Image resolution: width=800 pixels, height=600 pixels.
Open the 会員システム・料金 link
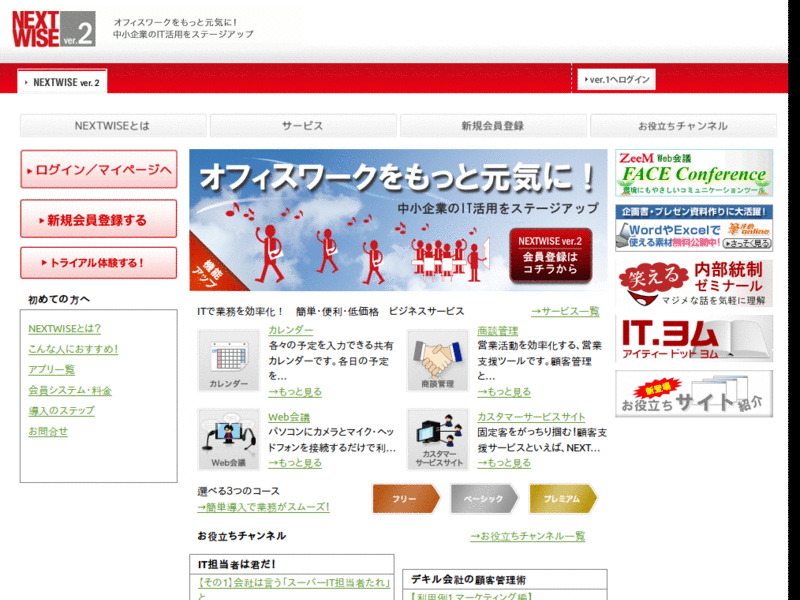point(70,391)
